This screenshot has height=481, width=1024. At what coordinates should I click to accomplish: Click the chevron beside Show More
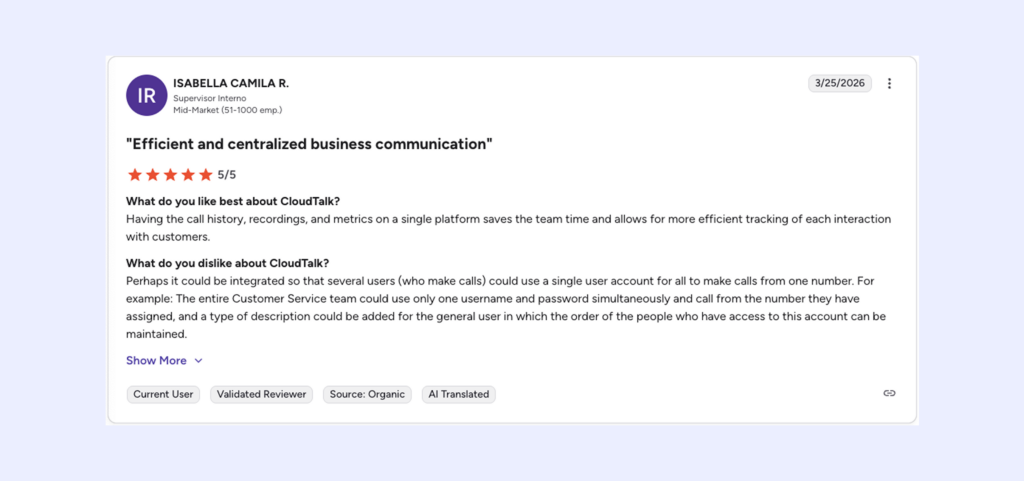point(198,360)
